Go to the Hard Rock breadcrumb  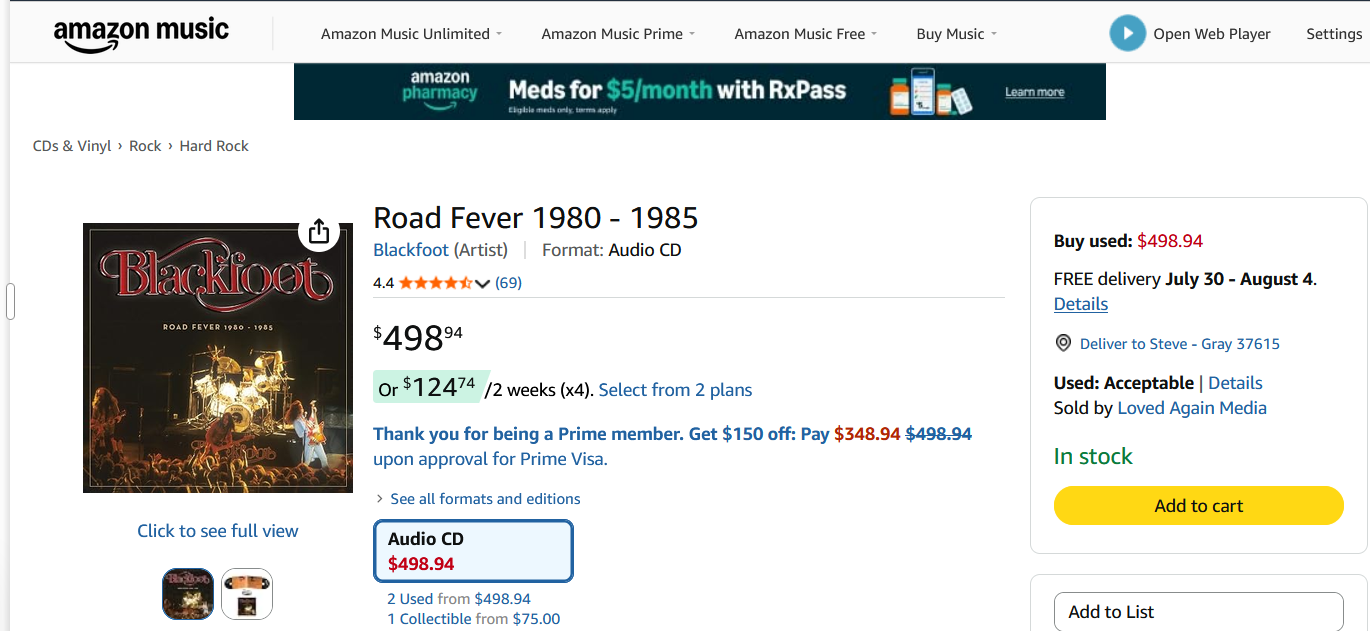tap(214, 146)
